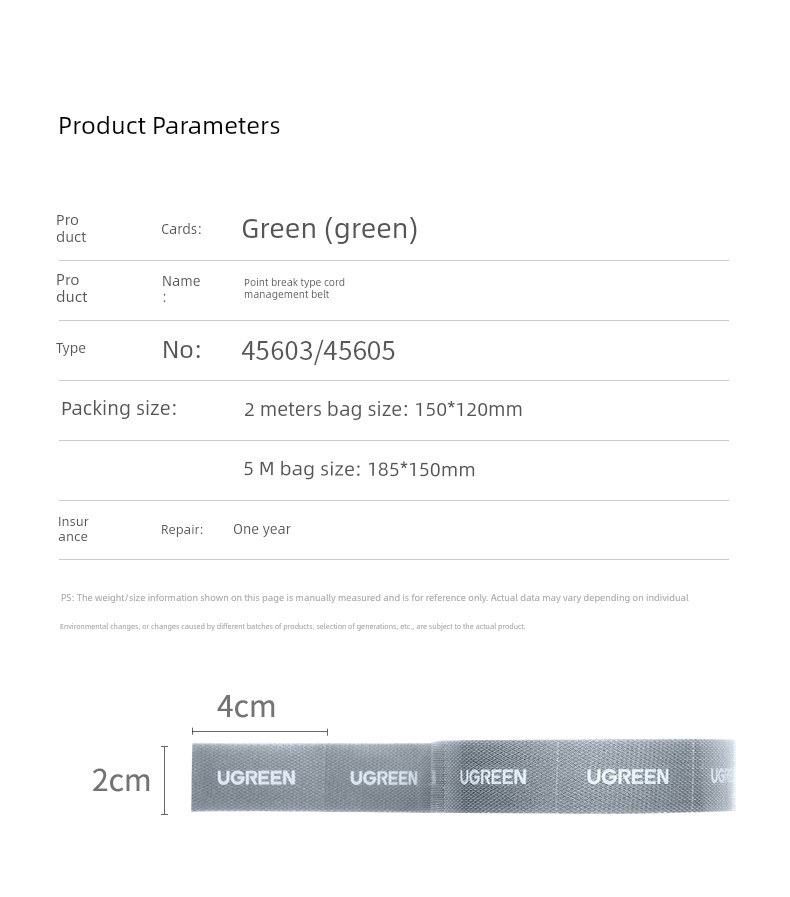Click the Cards: label

[x=181, y=229]
